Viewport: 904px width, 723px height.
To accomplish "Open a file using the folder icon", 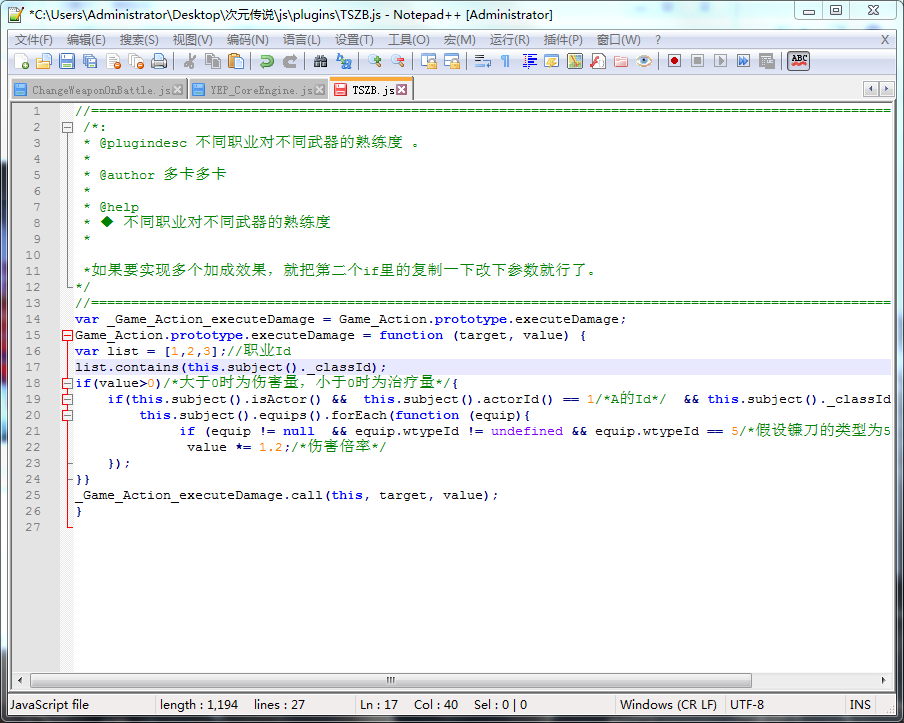I will (x=44, y=61).
